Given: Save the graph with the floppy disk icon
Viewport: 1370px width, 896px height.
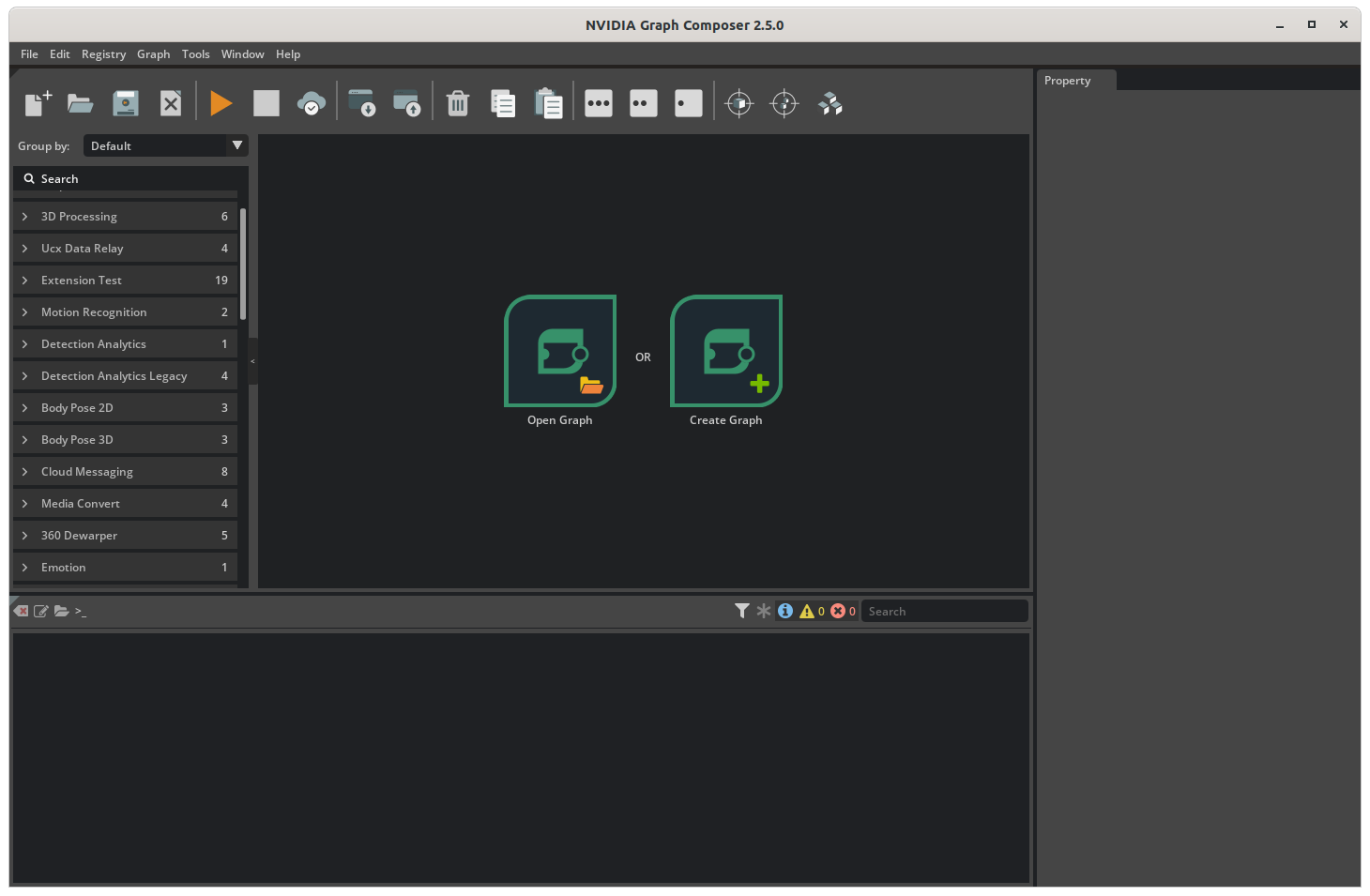Looking at the screenshot, I should [x=126, y=103].
